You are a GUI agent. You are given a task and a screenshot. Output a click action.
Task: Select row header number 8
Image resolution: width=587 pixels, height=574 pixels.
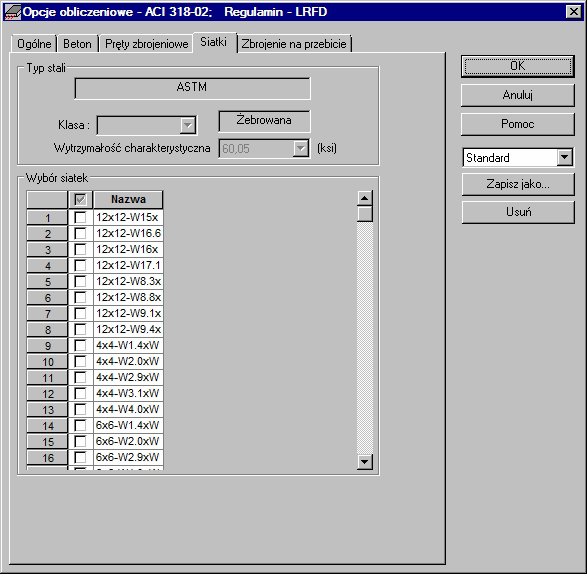click(x=47, y=329)
